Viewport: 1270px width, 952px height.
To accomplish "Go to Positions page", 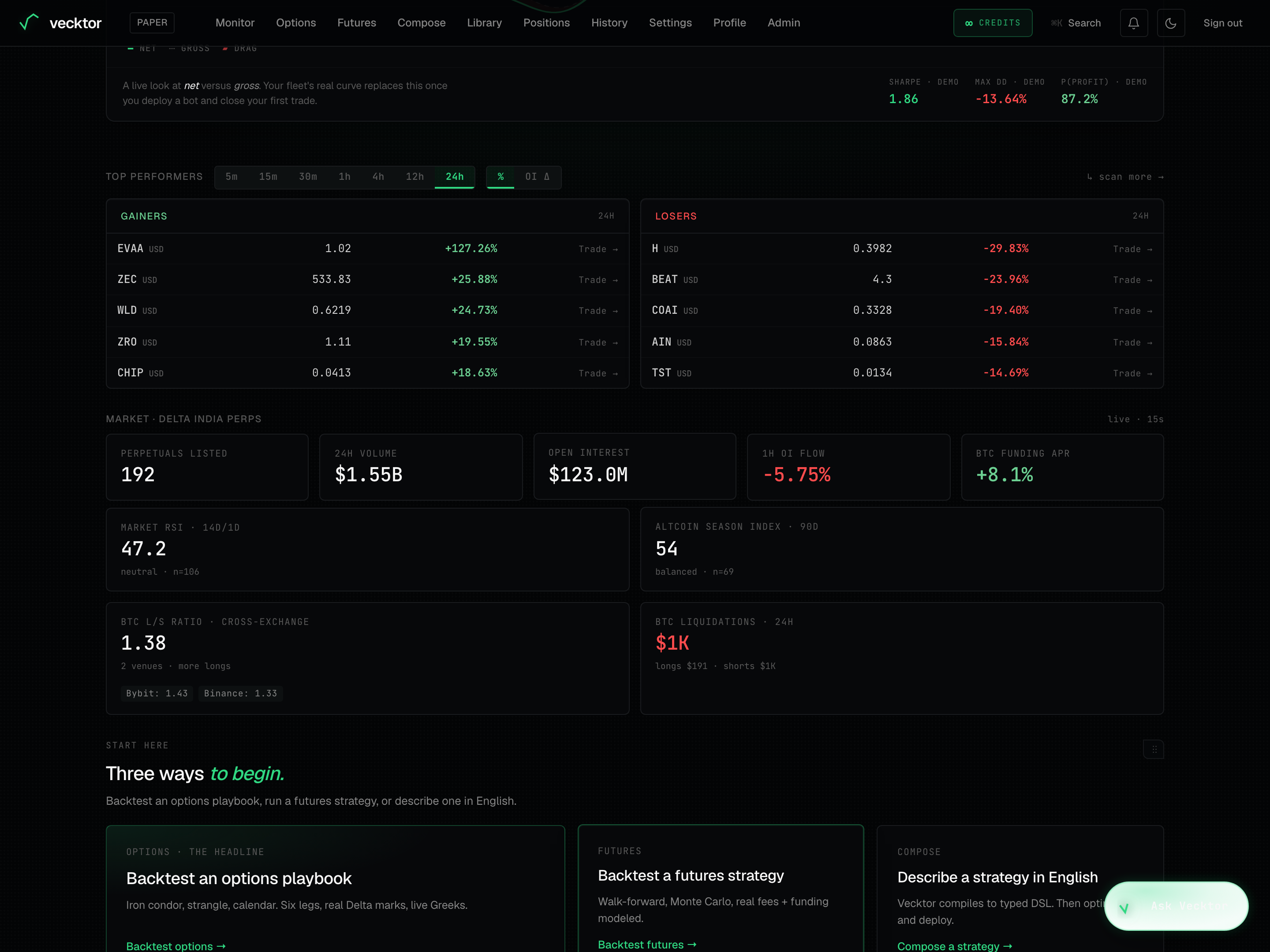I will pos(546,23).
